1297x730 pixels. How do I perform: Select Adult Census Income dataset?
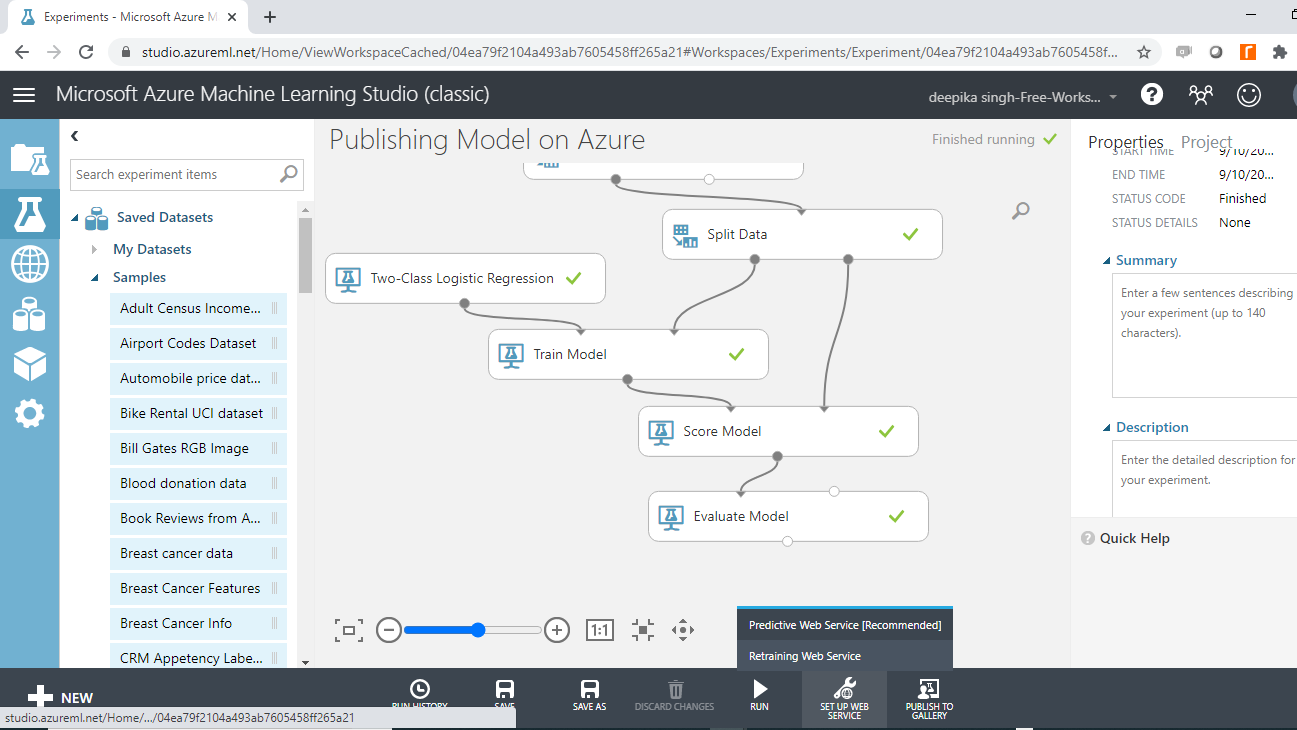pyautogui.click(x=198, y=308)
